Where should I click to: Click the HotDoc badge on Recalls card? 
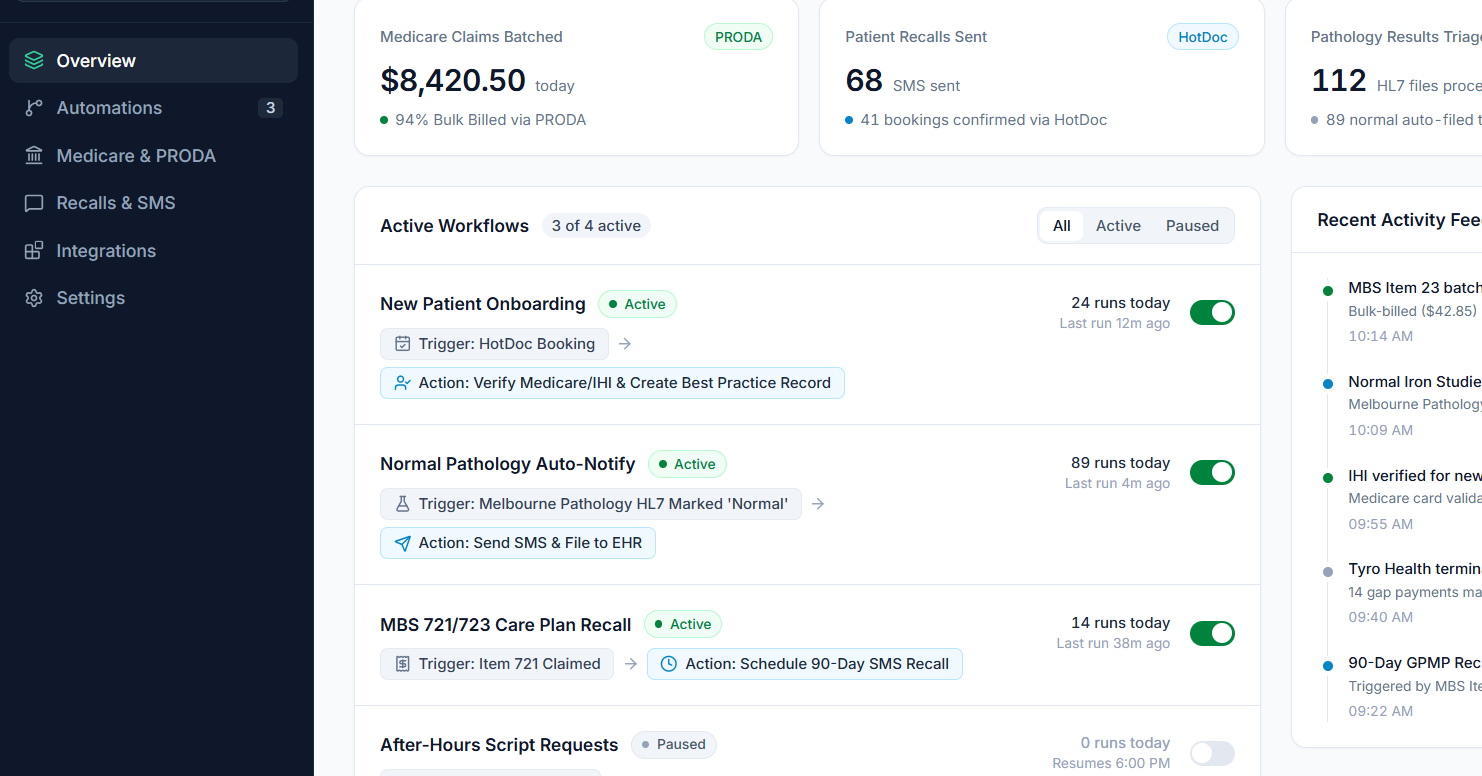(x=1203, y=37)
